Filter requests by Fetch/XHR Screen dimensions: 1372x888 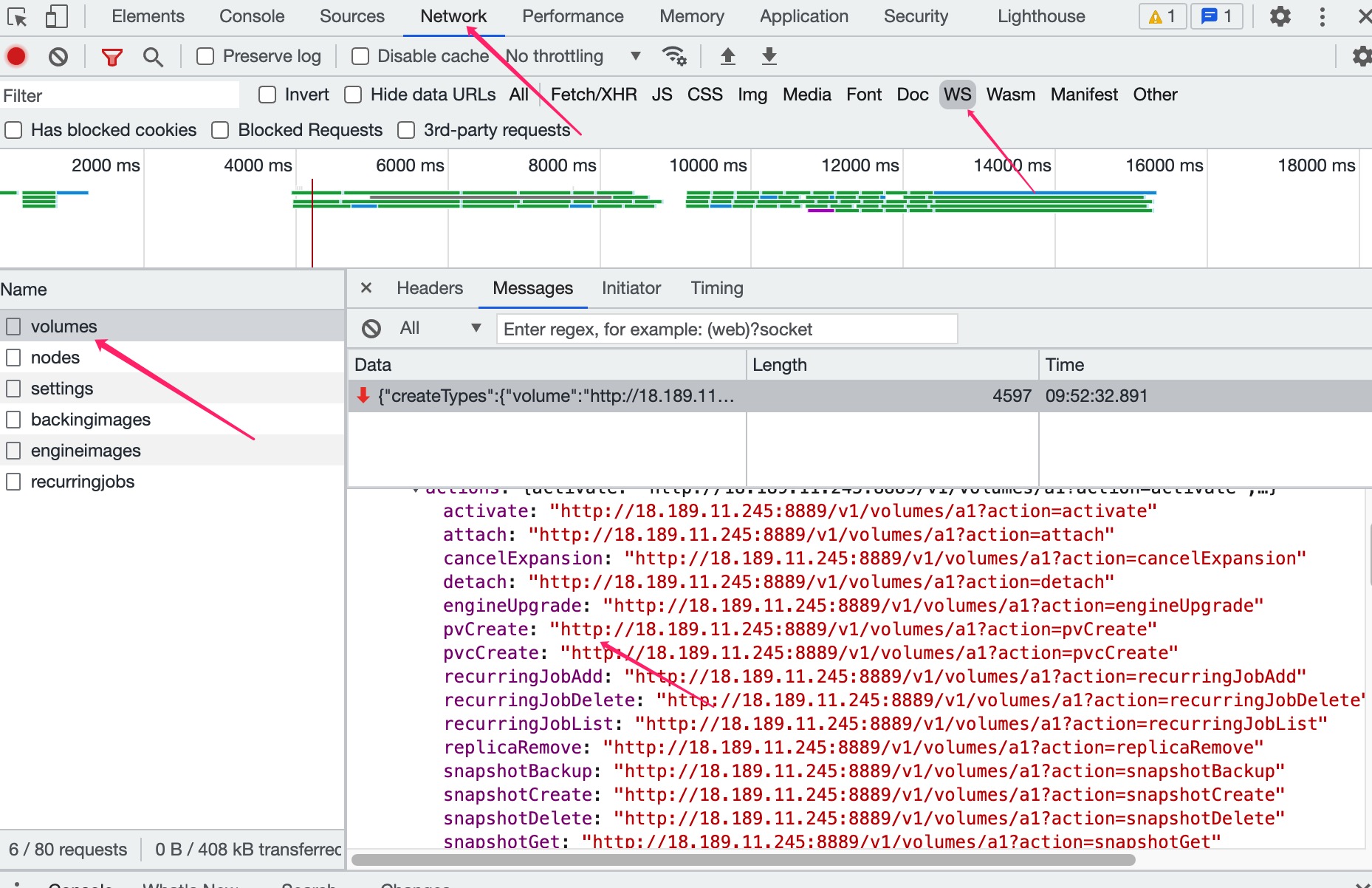click(593, 95)
